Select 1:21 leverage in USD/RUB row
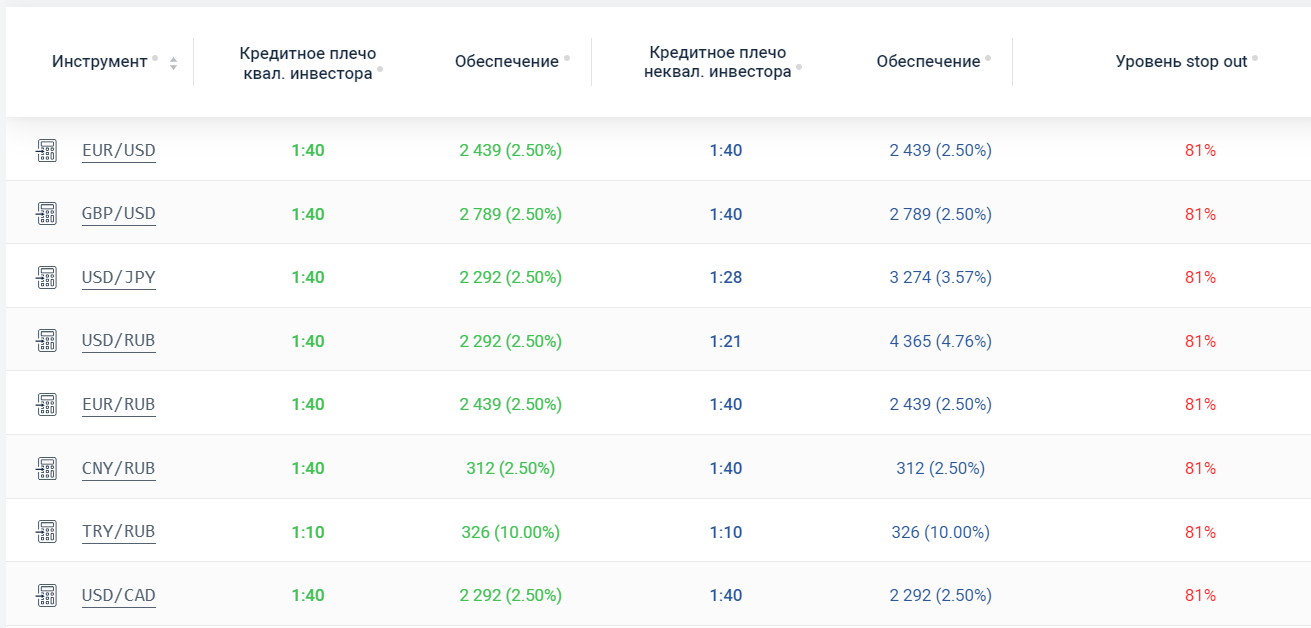The height and width of the screenshot is (628, 1311). pos(726,341)
